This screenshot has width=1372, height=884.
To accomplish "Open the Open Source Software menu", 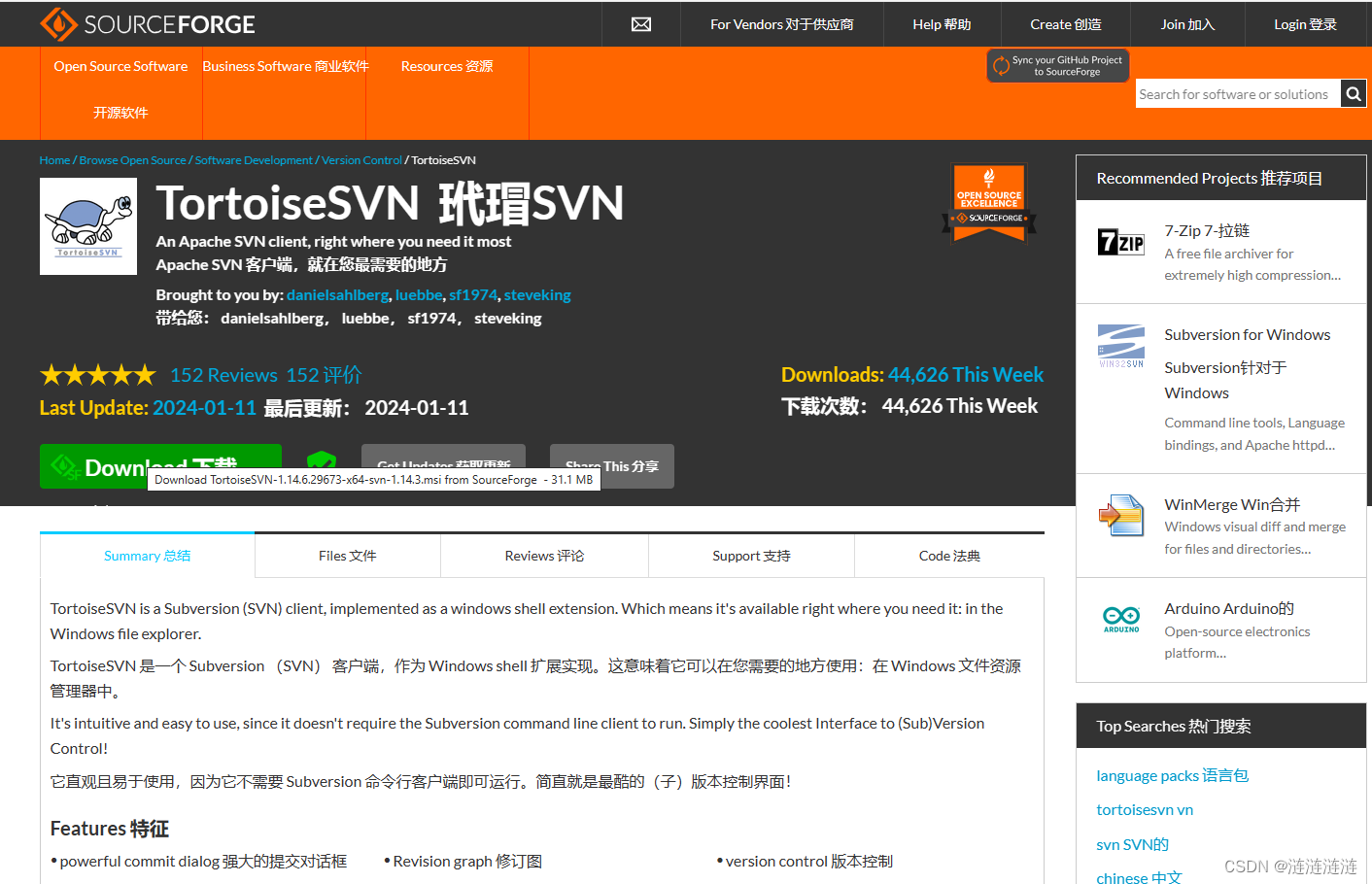I will 120,89.
